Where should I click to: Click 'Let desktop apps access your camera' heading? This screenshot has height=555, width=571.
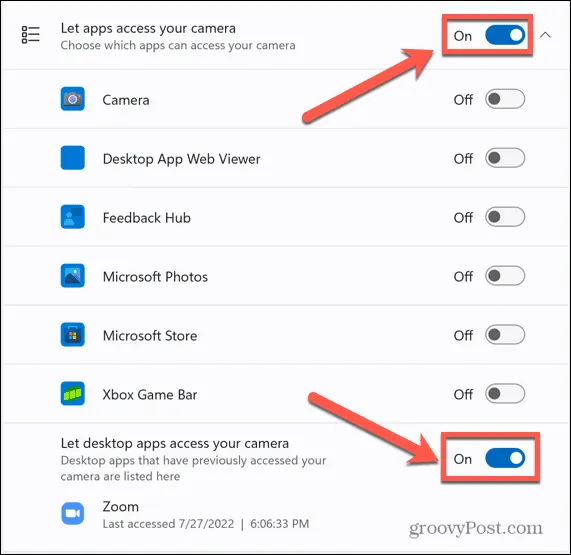174,444
